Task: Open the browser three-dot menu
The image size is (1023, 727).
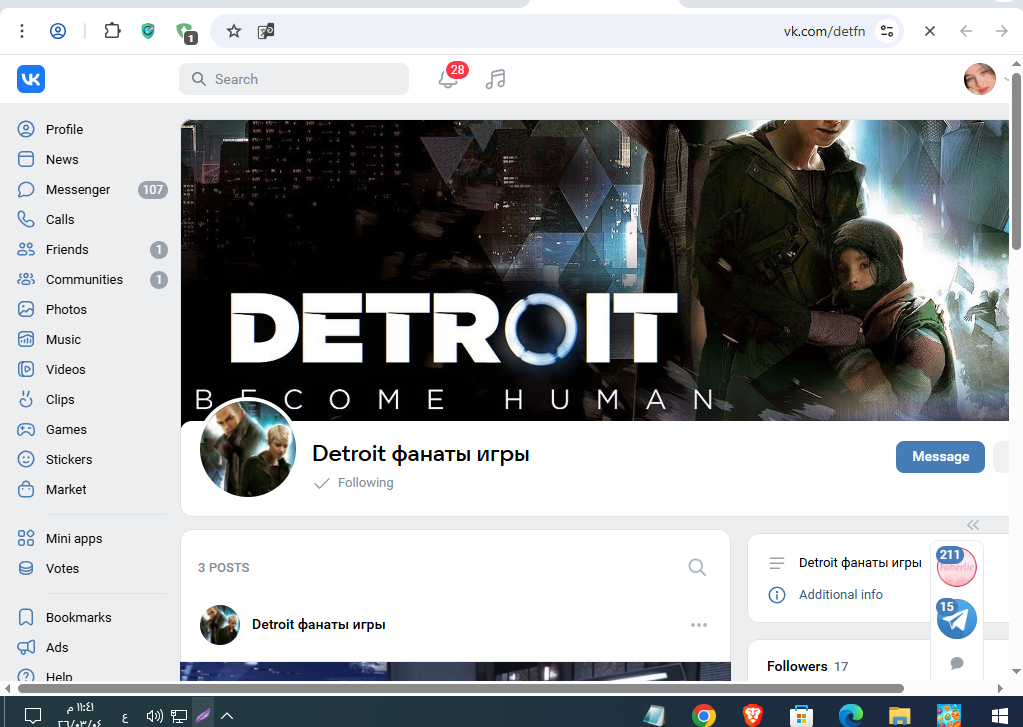Action: pos(22,31)
